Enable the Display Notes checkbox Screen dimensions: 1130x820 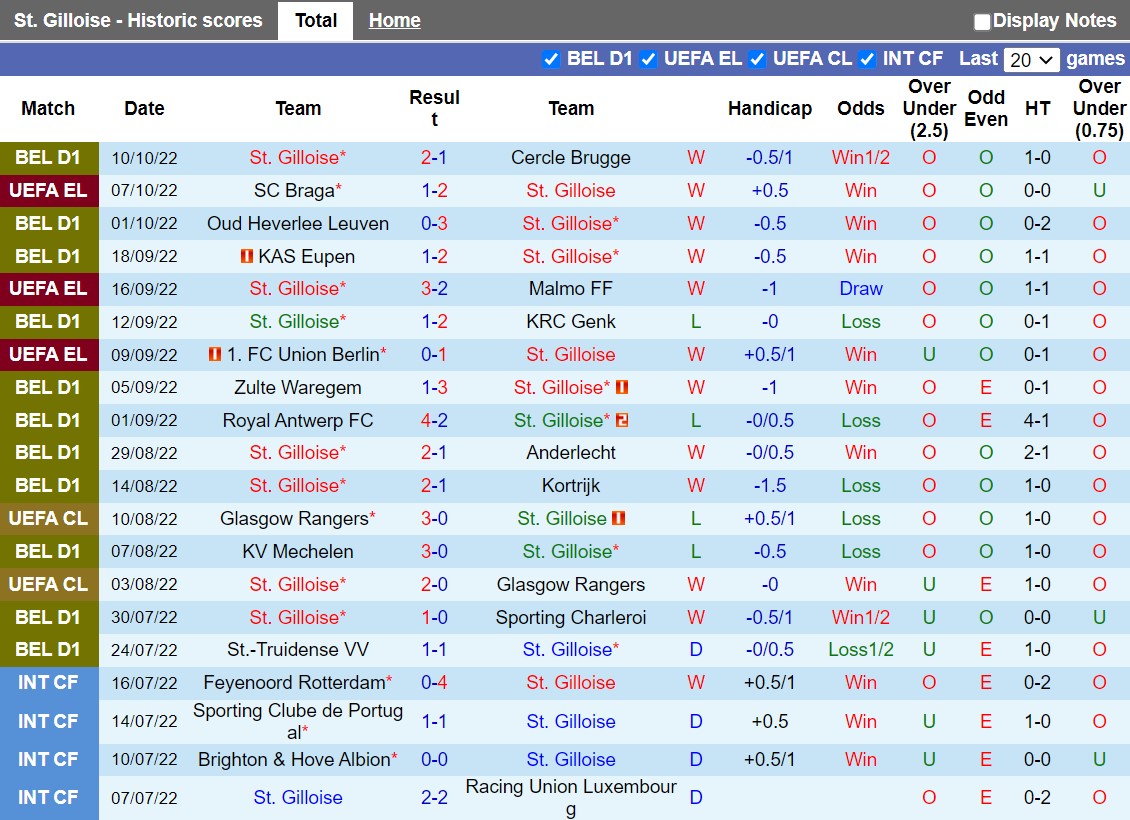tap(982, 22)
